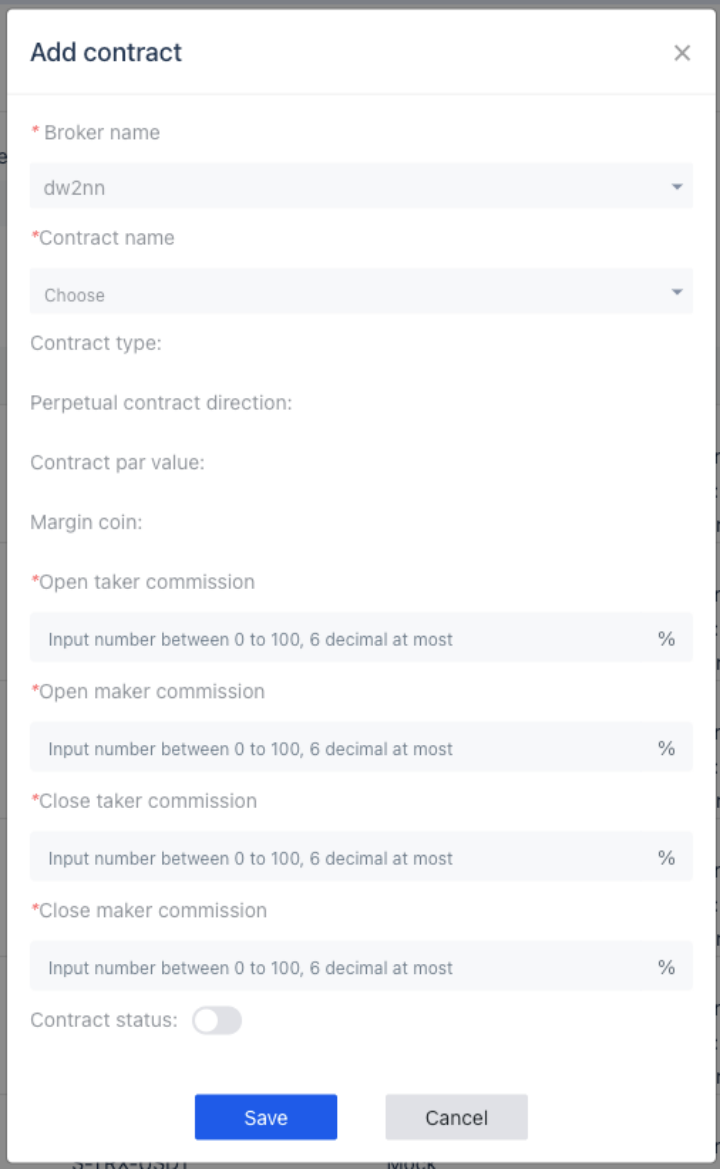The height and width of the screenshot is (1169, 720).
Task: Open the Broker name dropdown showing dw2nn
Action: [x=361, y=186]
